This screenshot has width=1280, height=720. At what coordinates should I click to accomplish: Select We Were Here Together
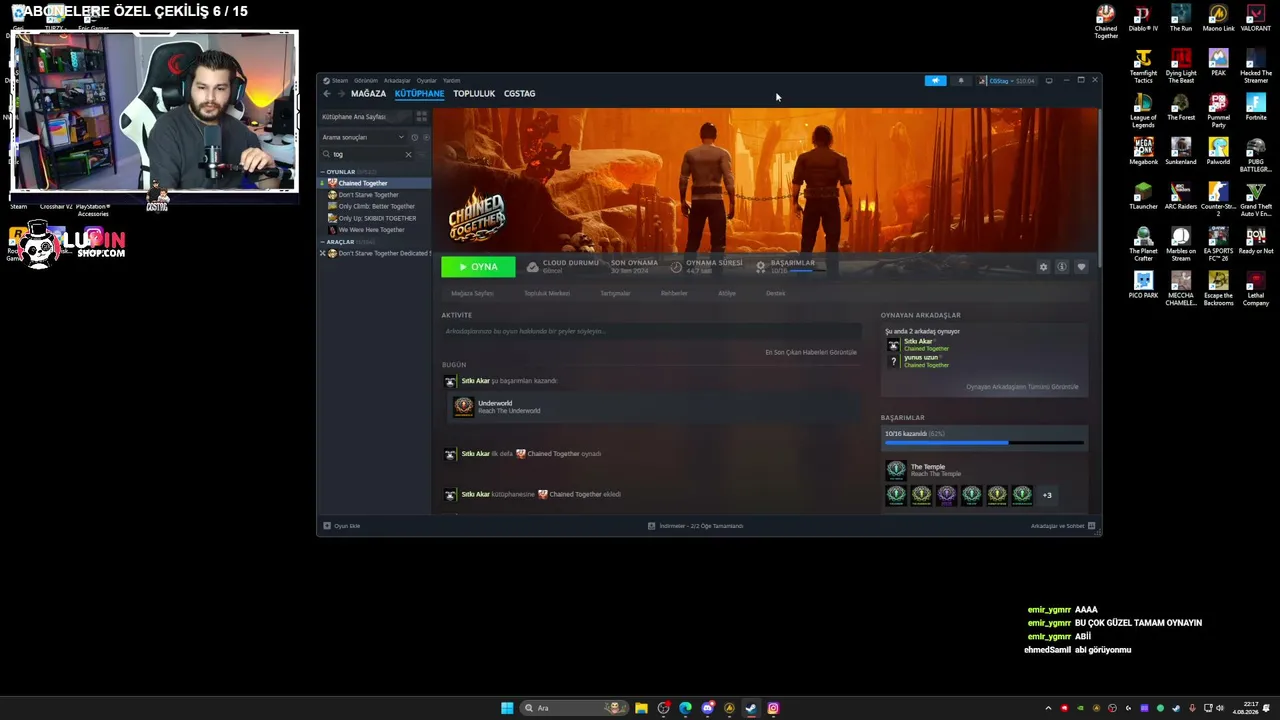click(371, 230)
